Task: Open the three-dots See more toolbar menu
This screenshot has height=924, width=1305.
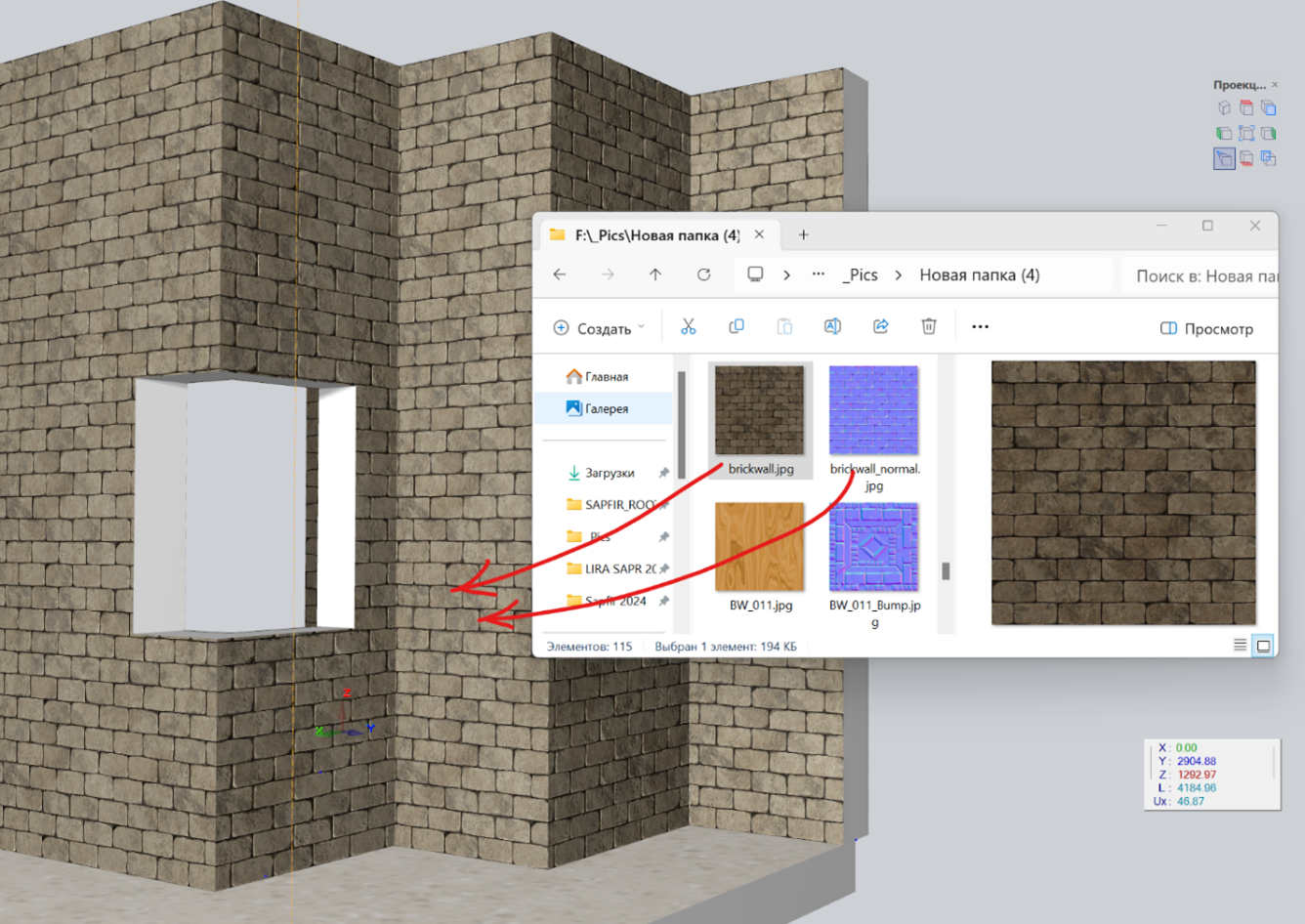Action: pos(980,327)
